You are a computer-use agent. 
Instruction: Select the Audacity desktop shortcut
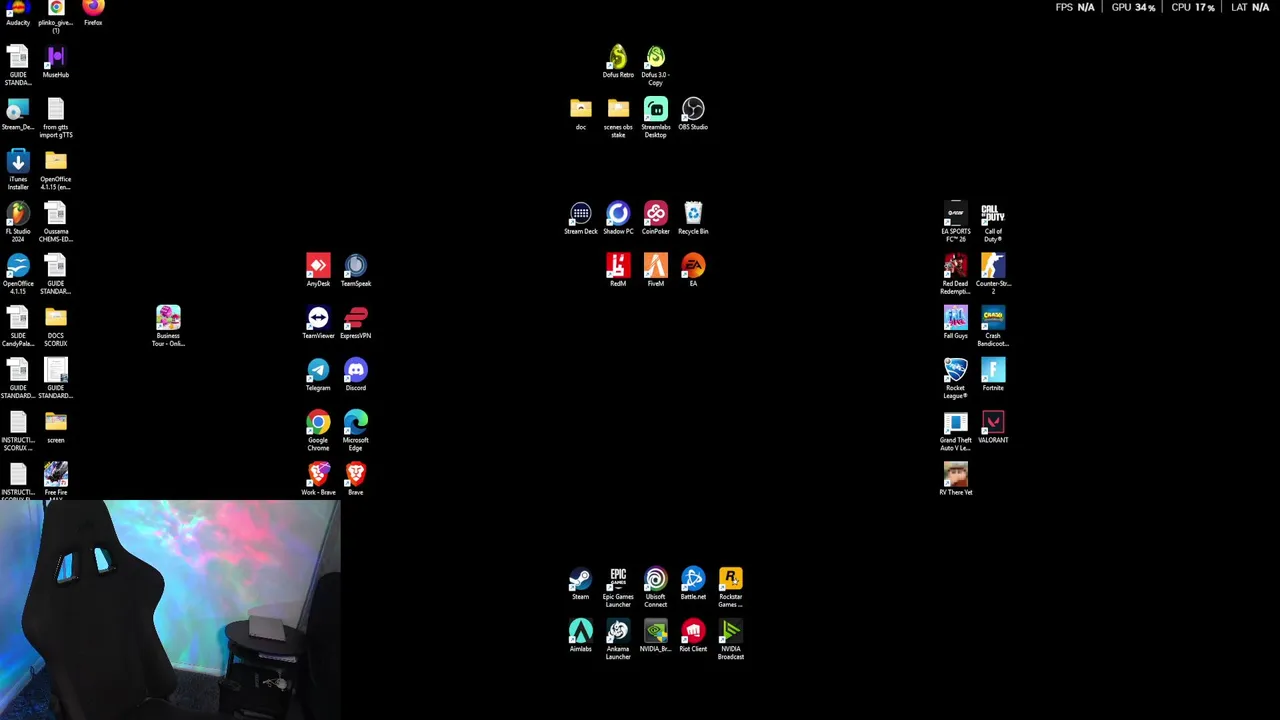pyautogui.click(x=18, y=13)
